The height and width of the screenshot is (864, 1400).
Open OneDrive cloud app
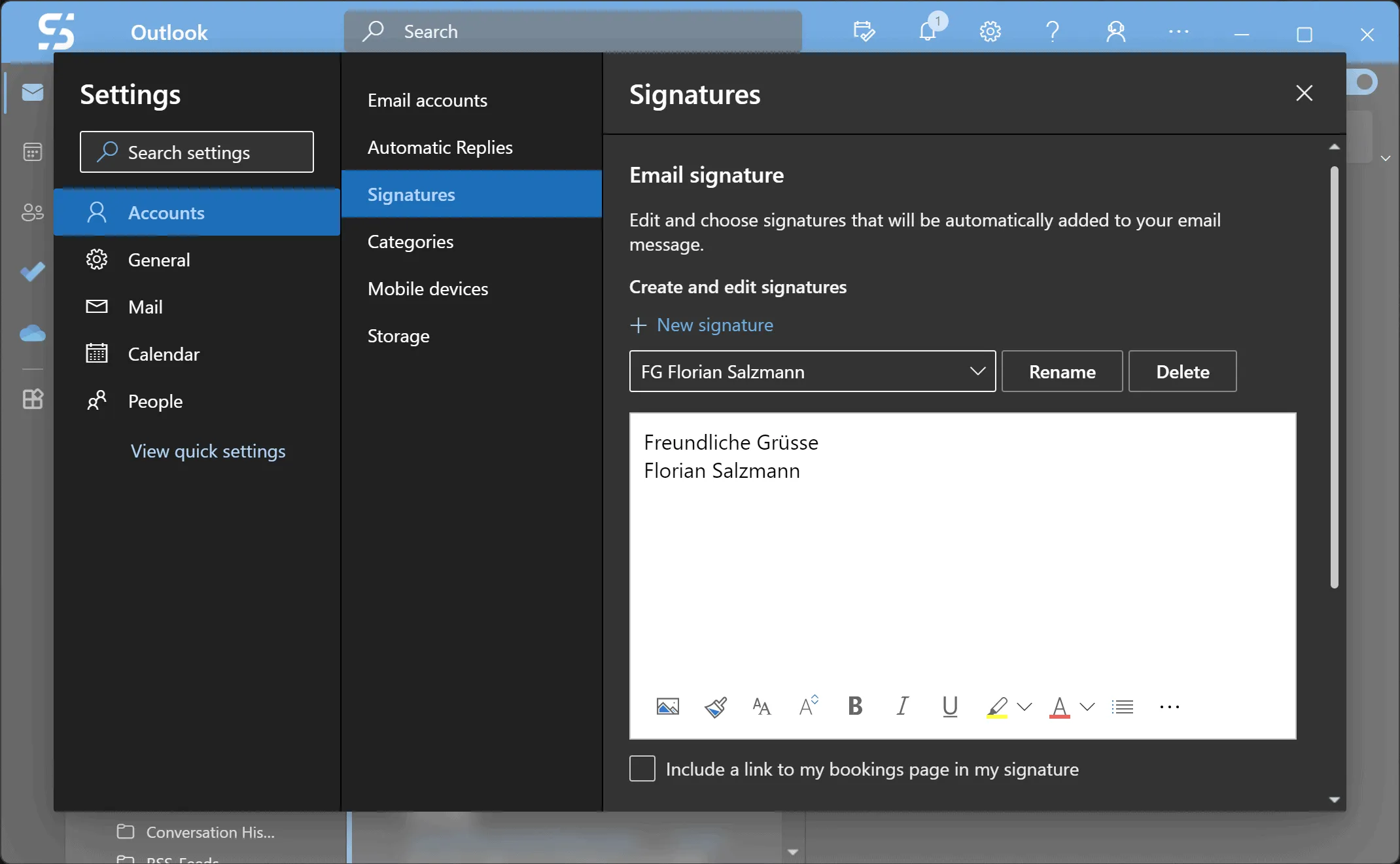tap(32, 333)
